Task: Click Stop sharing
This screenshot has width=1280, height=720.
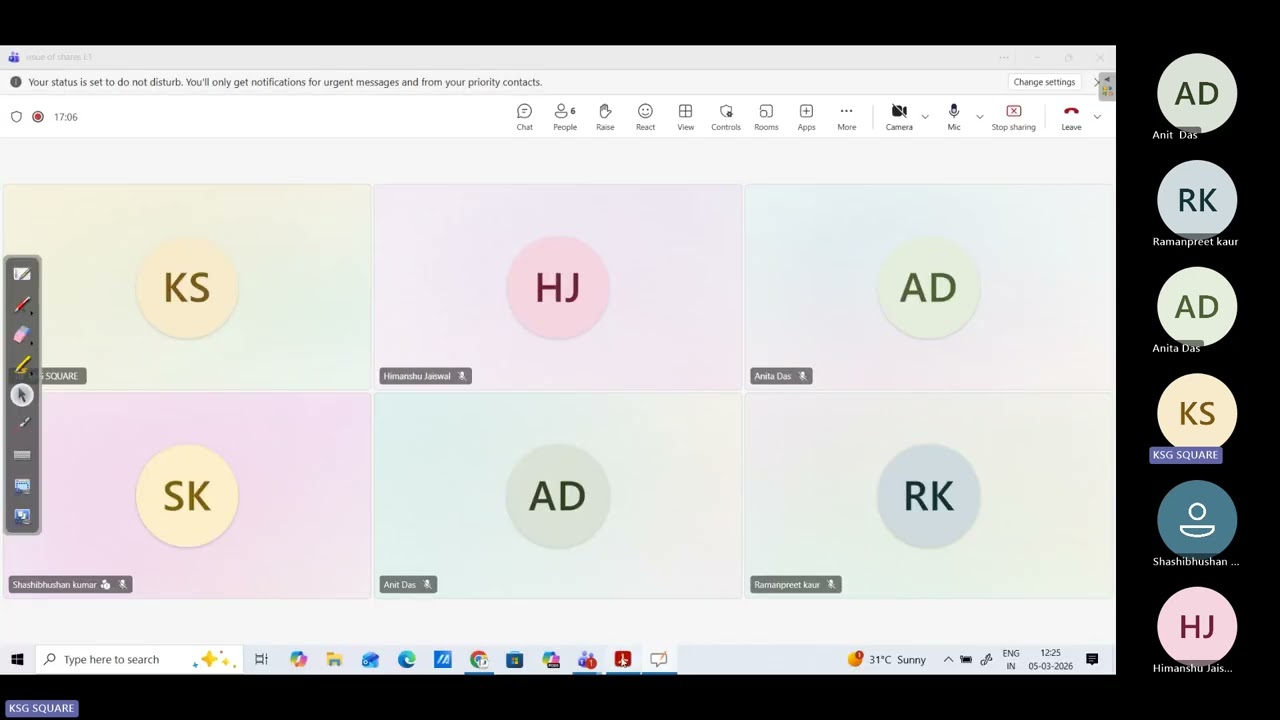Action: (x=1013, y=117)
